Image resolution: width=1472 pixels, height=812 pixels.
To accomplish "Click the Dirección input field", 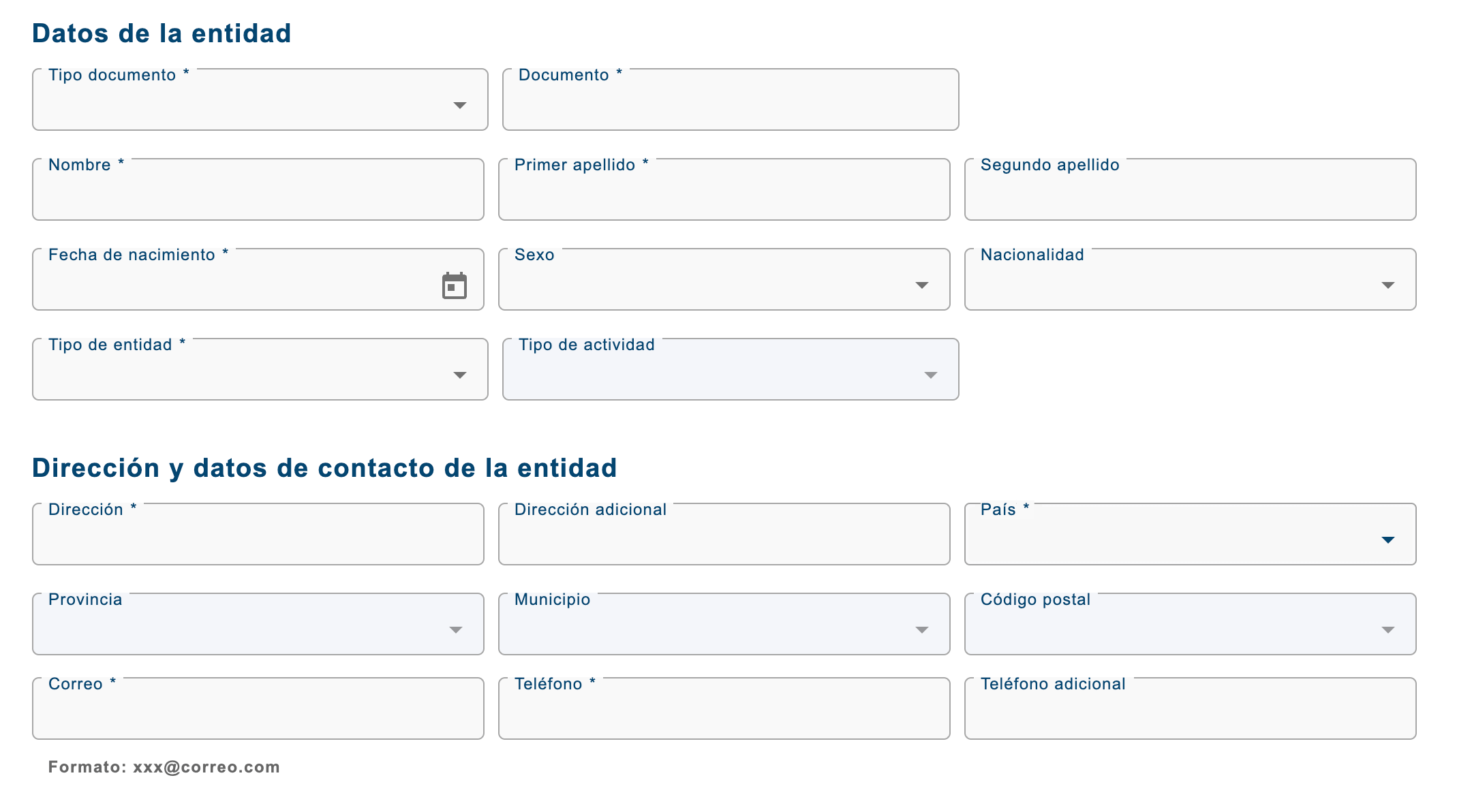I will coord(256,538).
